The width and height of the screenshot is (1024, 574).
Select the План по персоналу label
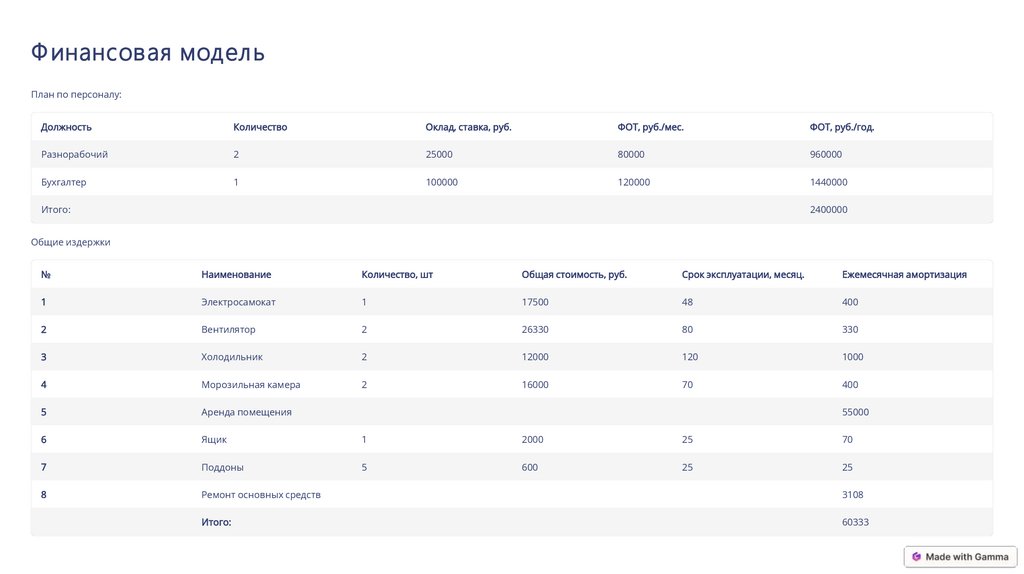click(76, 95)
